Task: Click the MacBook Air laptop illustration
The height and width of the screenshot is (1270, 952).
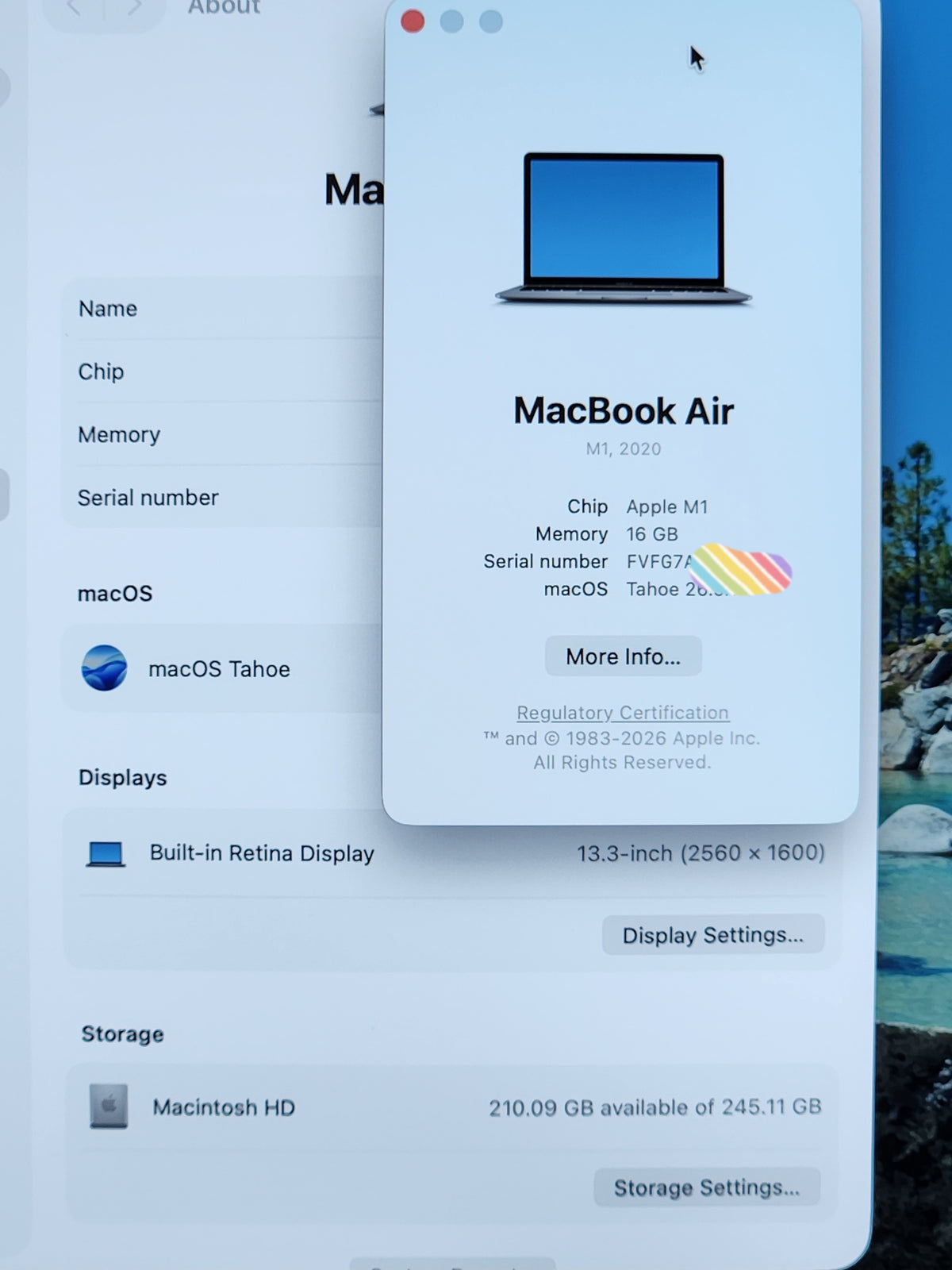Action: coord(624,229)
